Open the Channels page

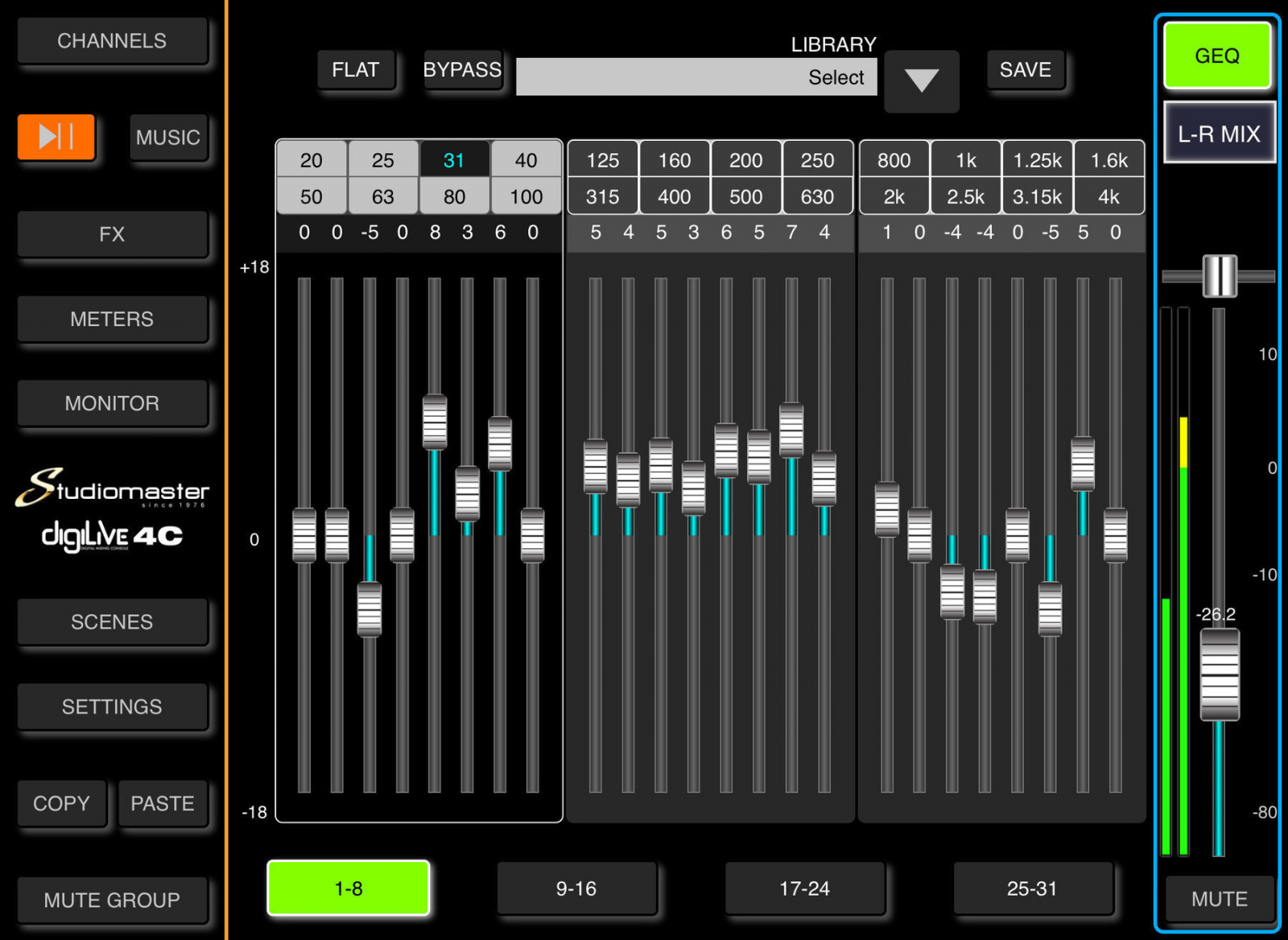(x=112, y=41)
